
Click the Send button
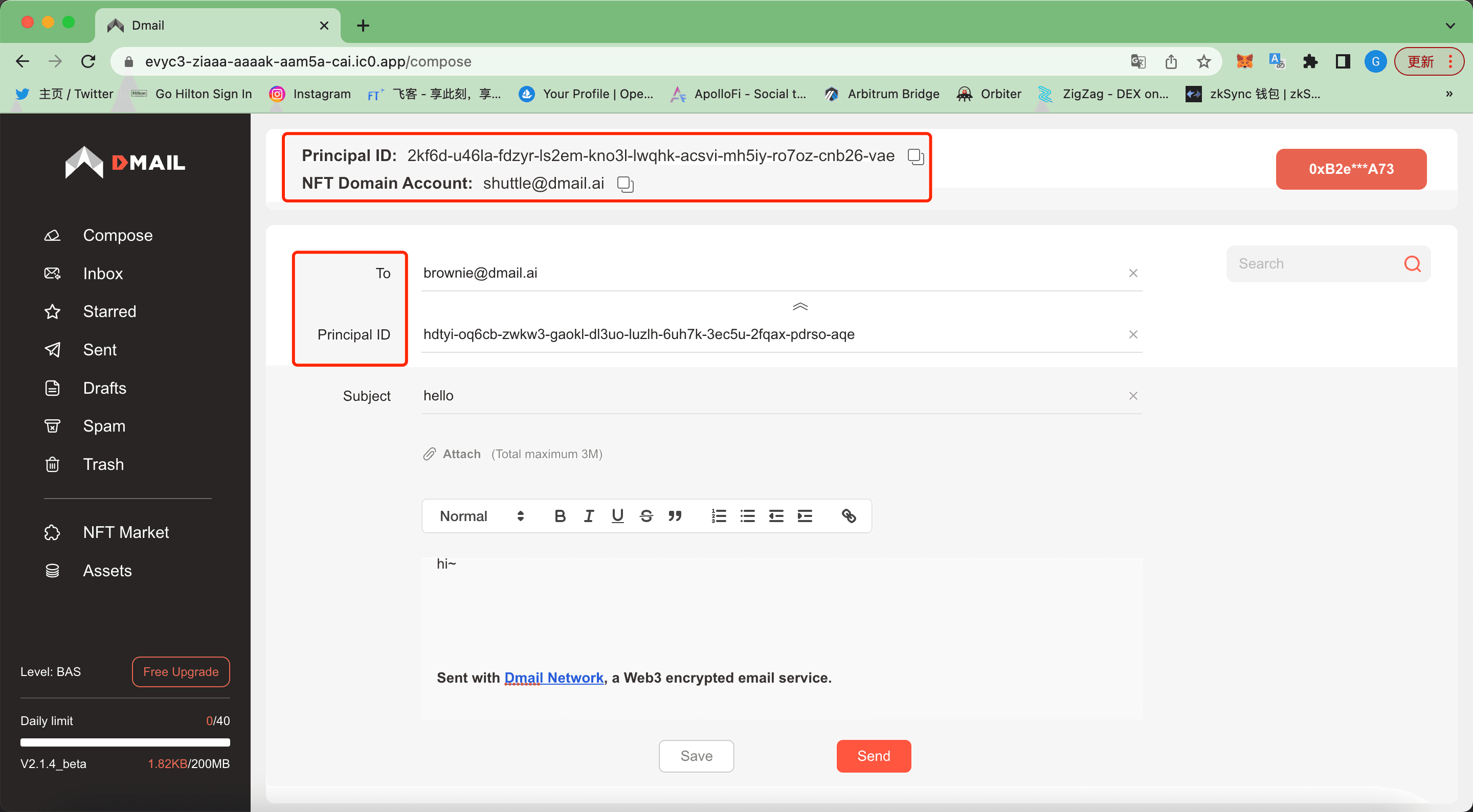873,755
